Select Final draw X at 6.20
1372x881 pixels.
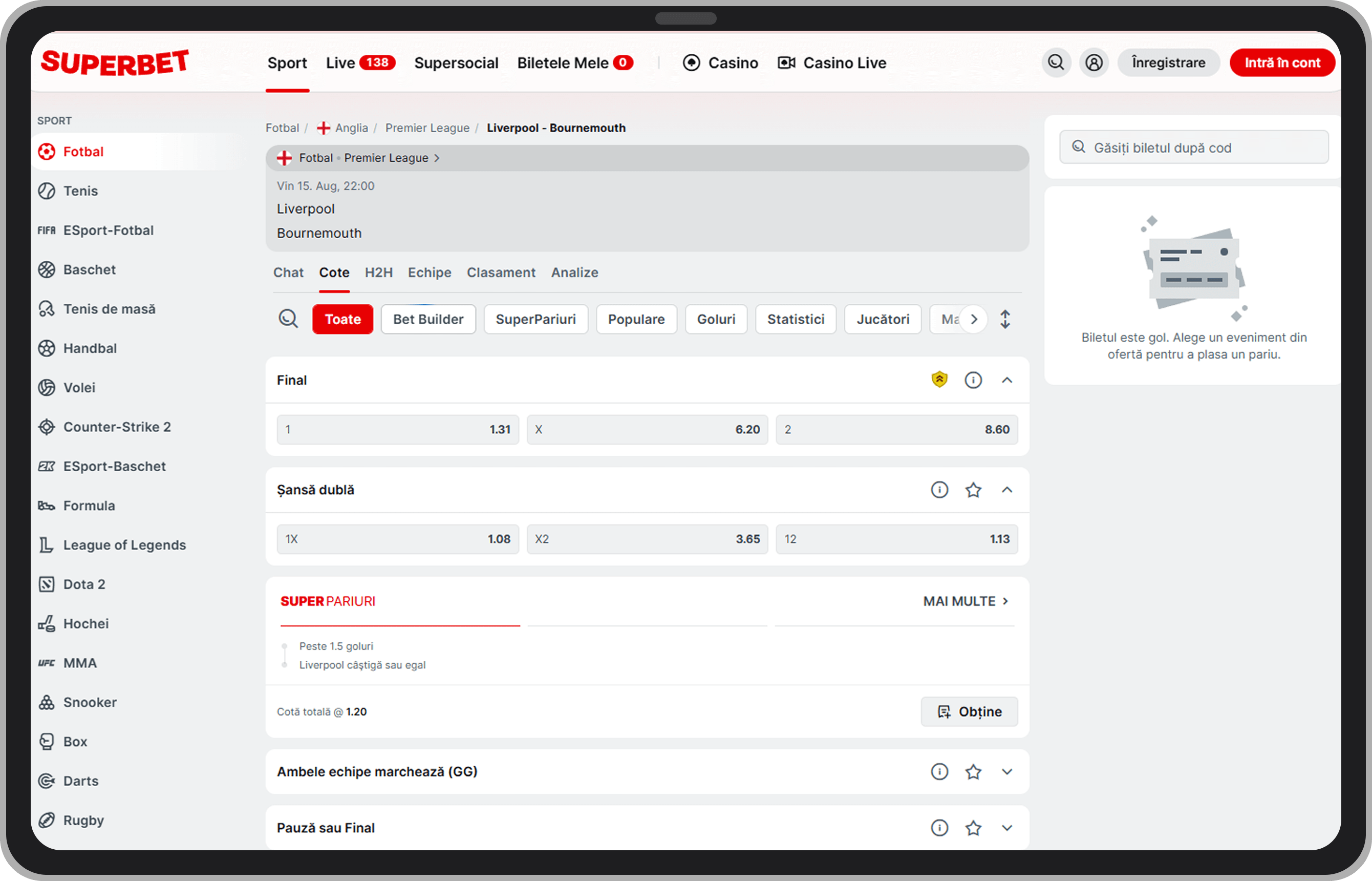click(x=647, y=430)
